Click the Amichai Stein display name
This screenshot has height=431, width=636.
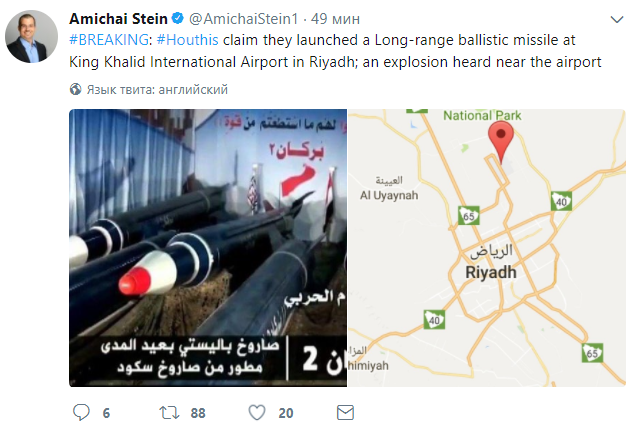click(113, 20)
